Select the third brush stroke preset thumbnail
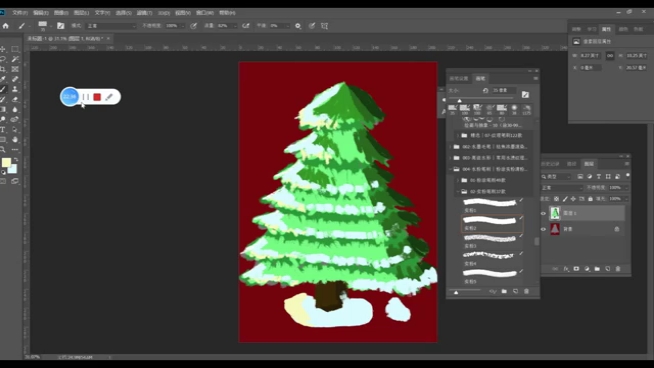The height and width of the screenshot is (368, 654). pos(490,238)
